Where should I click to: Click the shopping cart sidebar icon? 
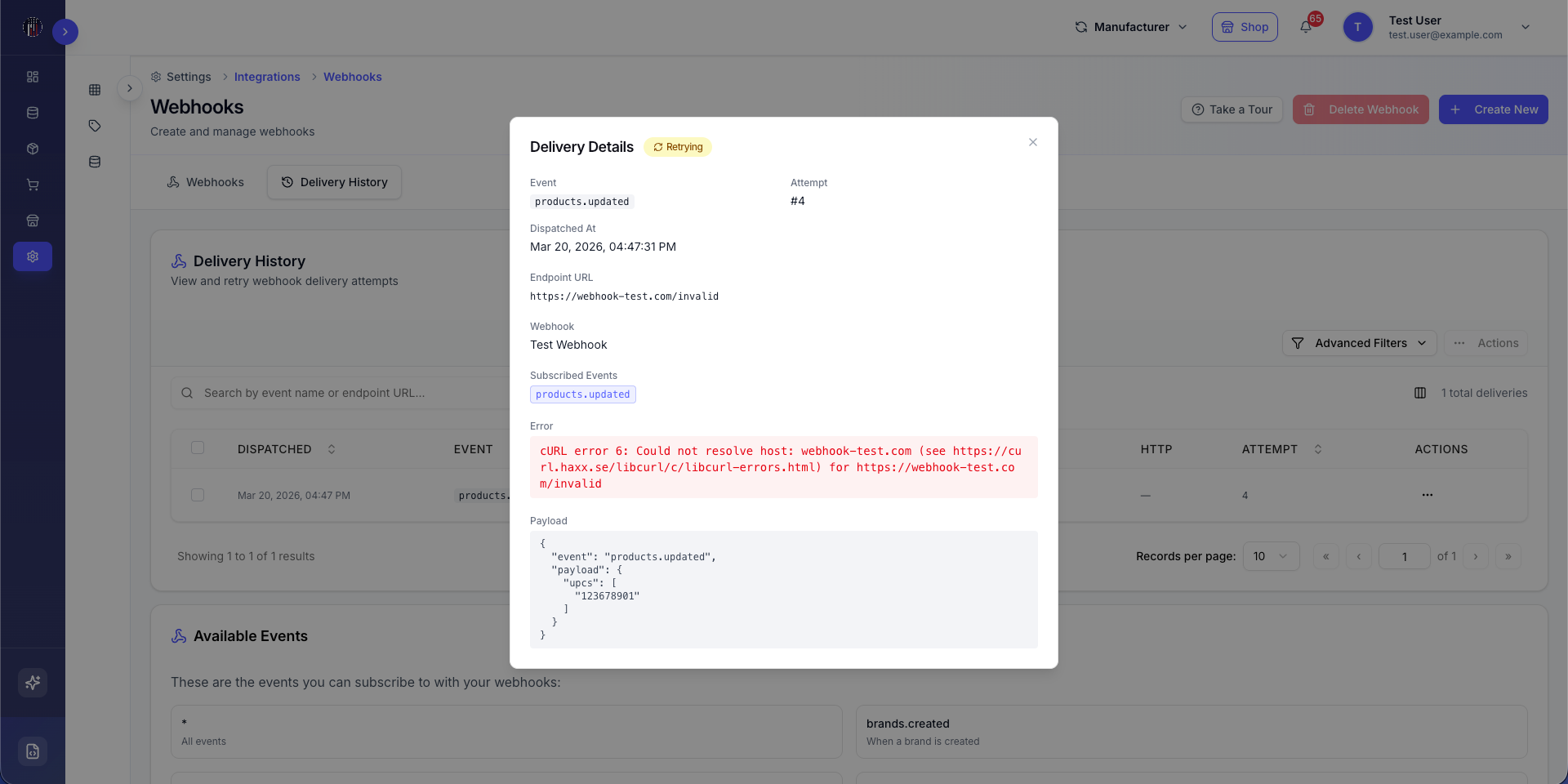[x=33, y=185]
